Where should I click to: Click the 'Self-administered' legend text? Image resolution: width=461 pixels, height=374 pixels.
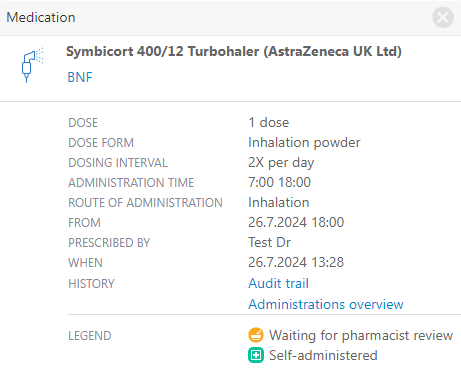323,355
